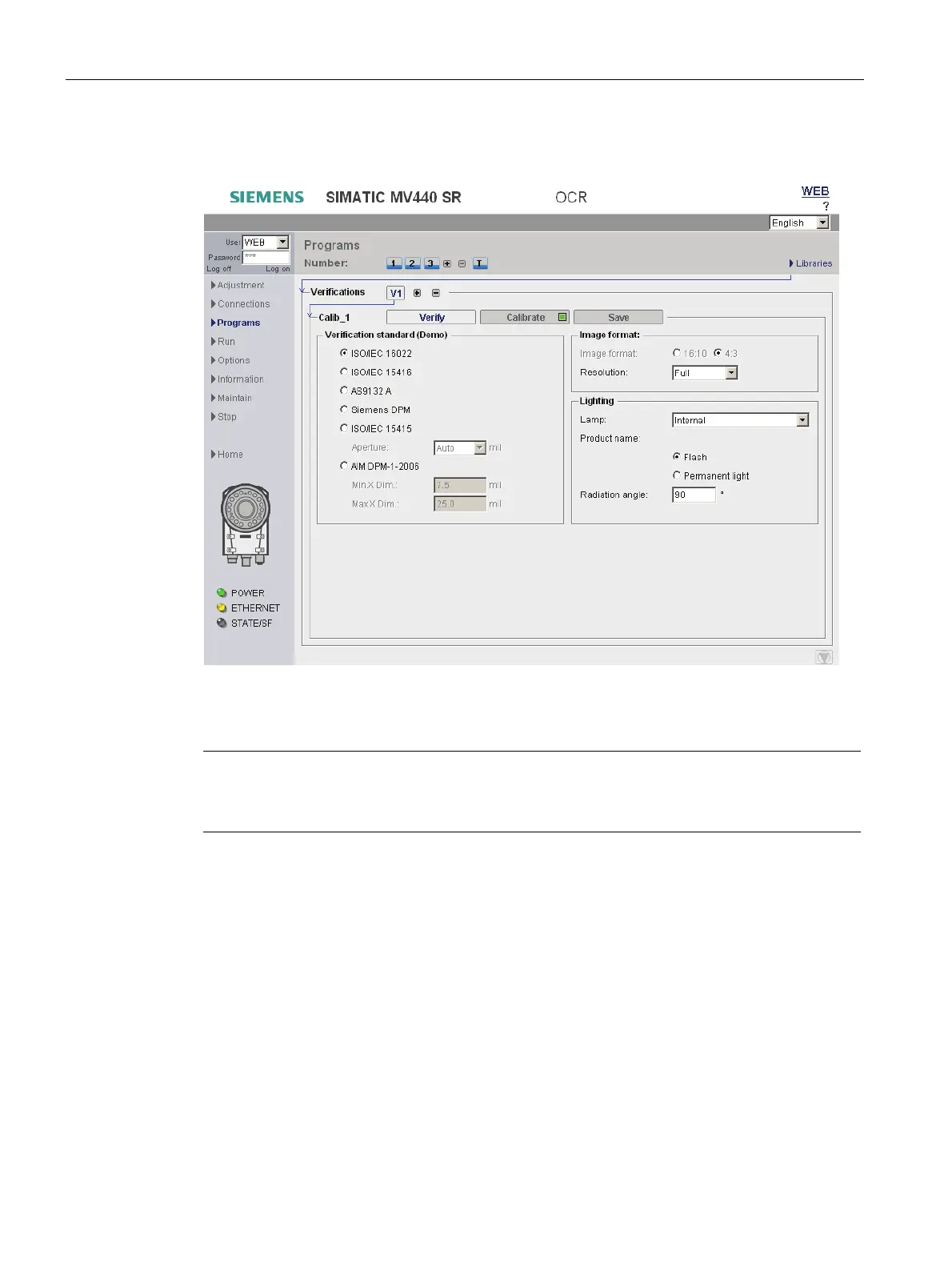Click the ETHERNET status LED
Screen dimensions: 952x1271
[x=222, y=608]
